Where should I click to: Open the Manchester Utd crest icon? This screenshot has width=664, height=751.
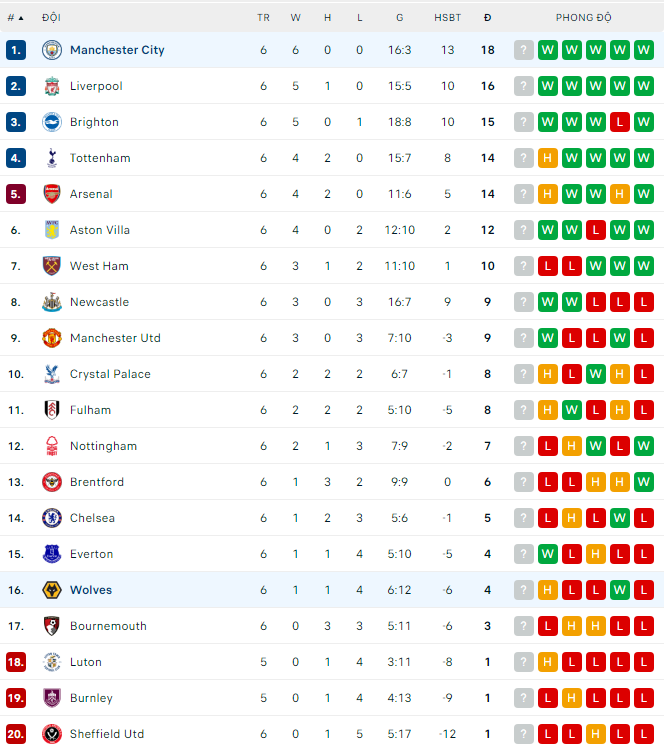pyautogui.click(x=52, y=338)
